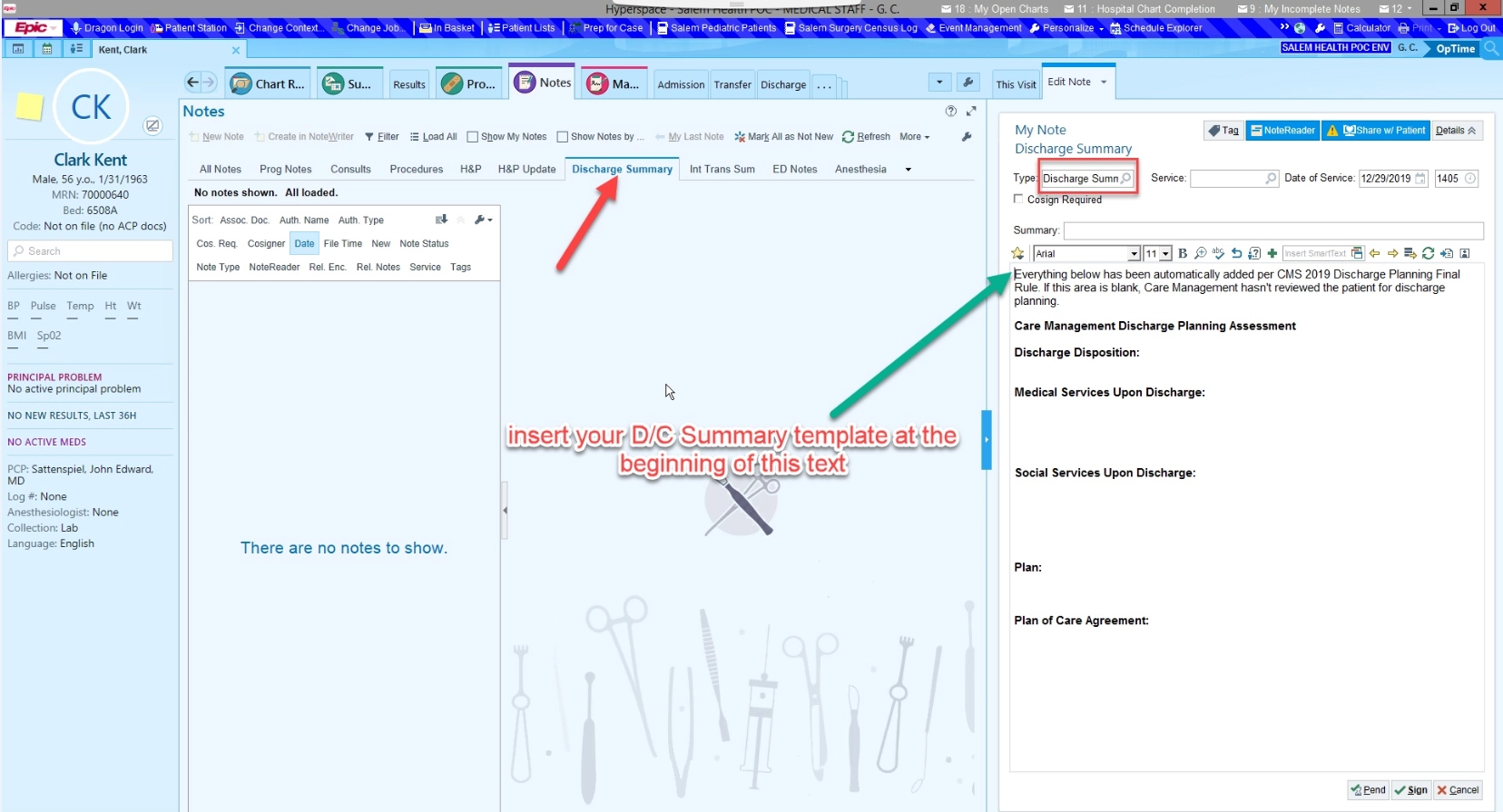
Task: Click the yellow star favorites icon
Action: click(1018, 254)
